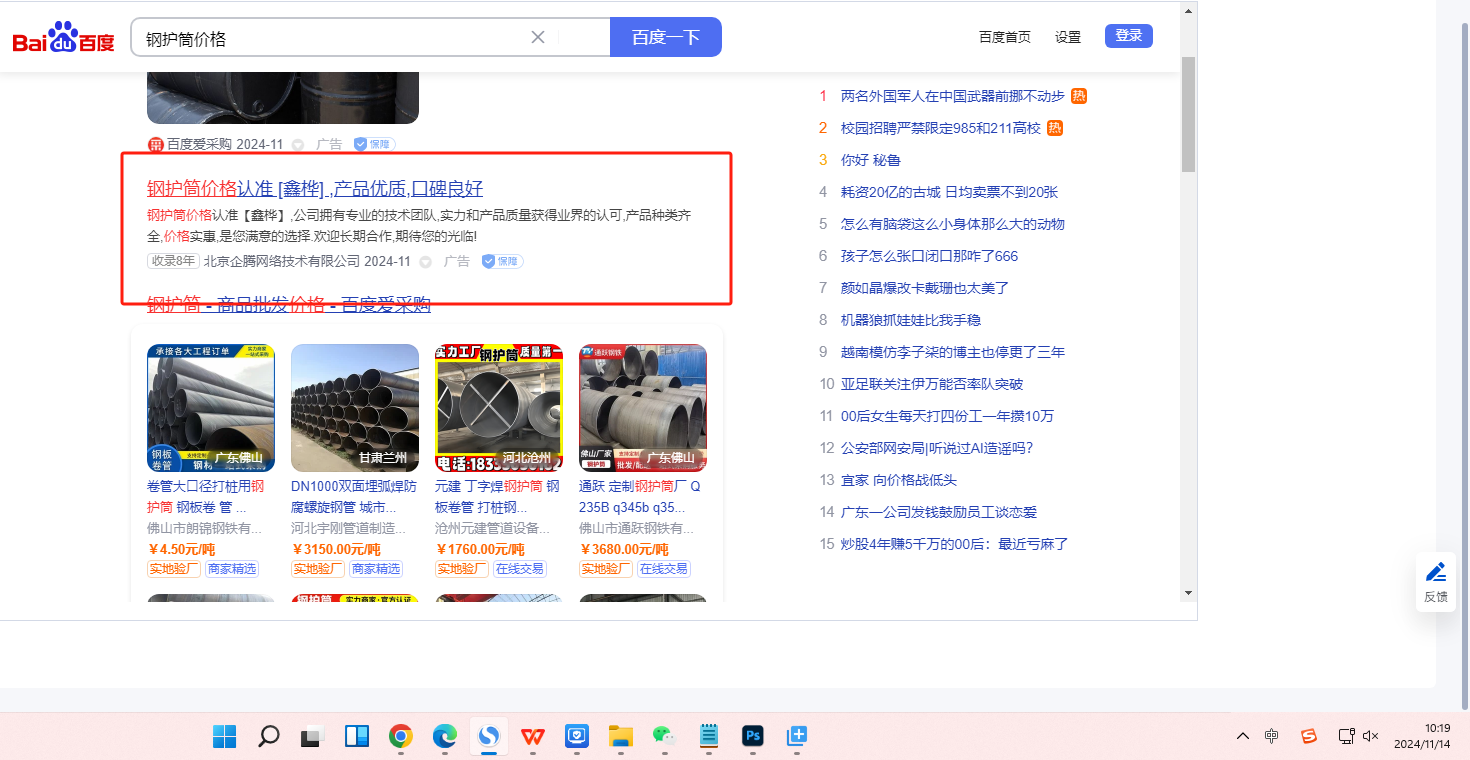1470x760 pixels.
Task: Toggle the muted volume icon in tray
Action: [x=1371, y=736]
